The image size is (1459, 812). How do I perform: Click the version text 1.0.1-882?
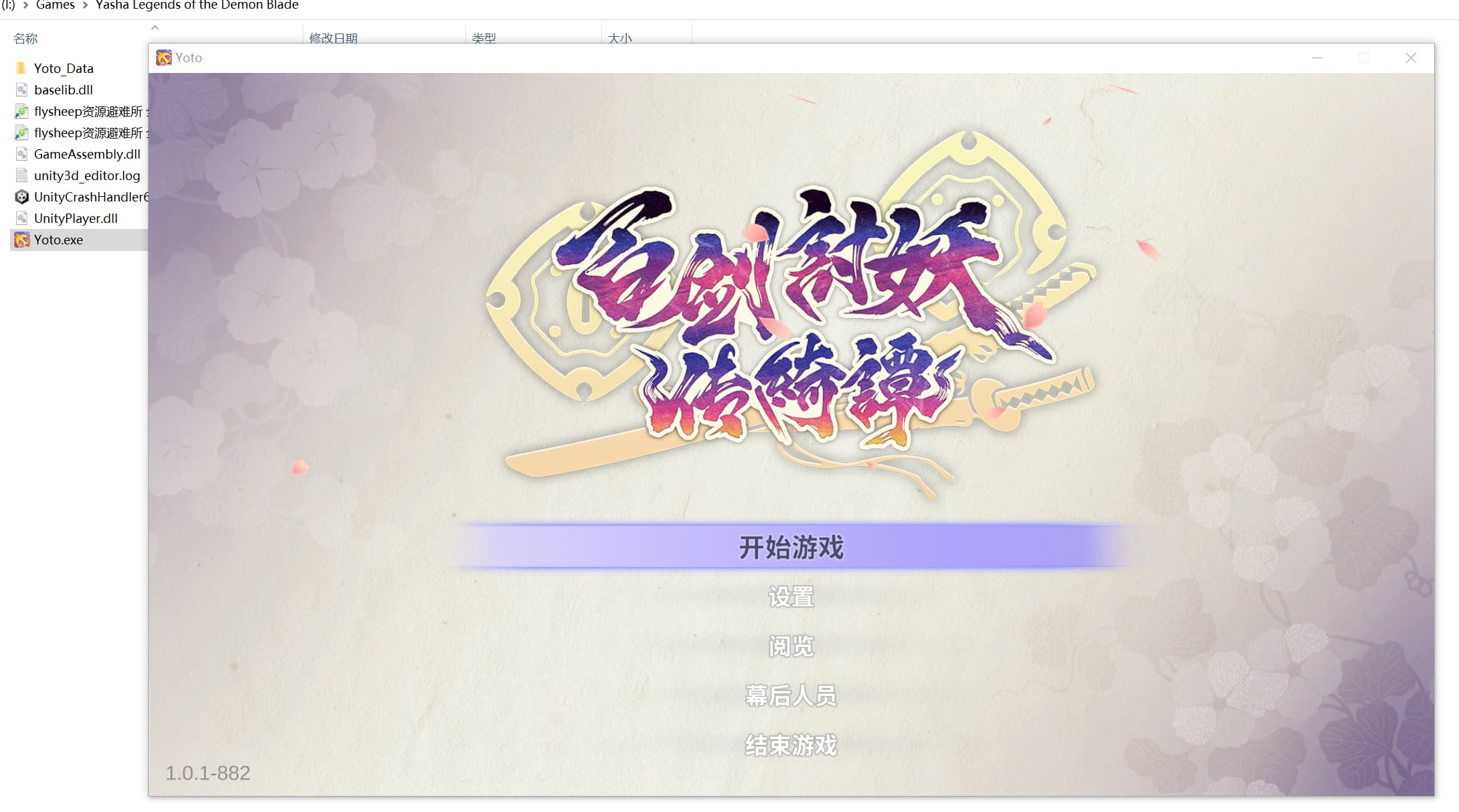[x=208, y=773]
